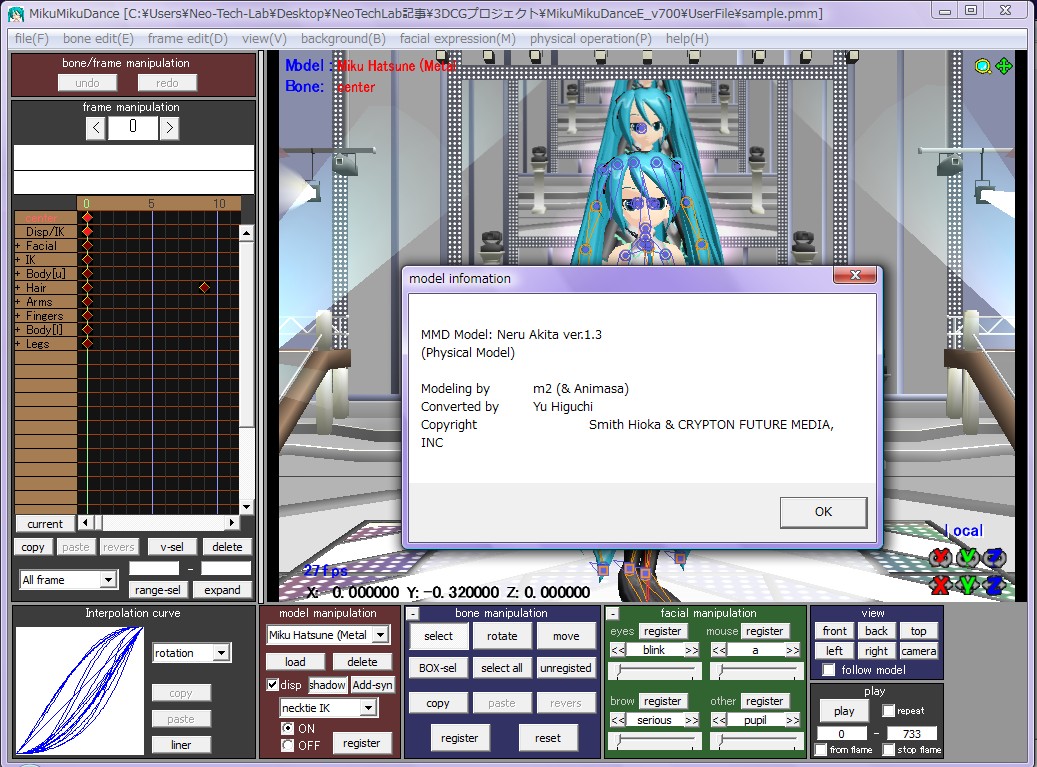Open the physical operation(P) menu
The width and height of the screenshot is (1037, 767).
(590, 38)
